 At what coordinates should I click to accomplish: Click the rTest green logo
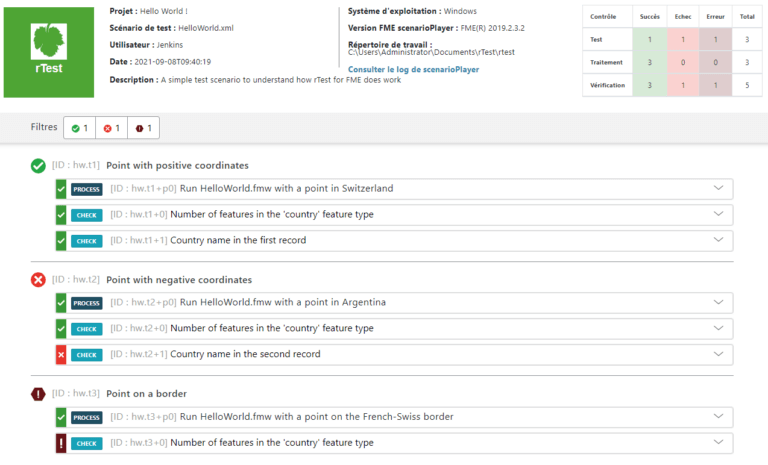49,52
